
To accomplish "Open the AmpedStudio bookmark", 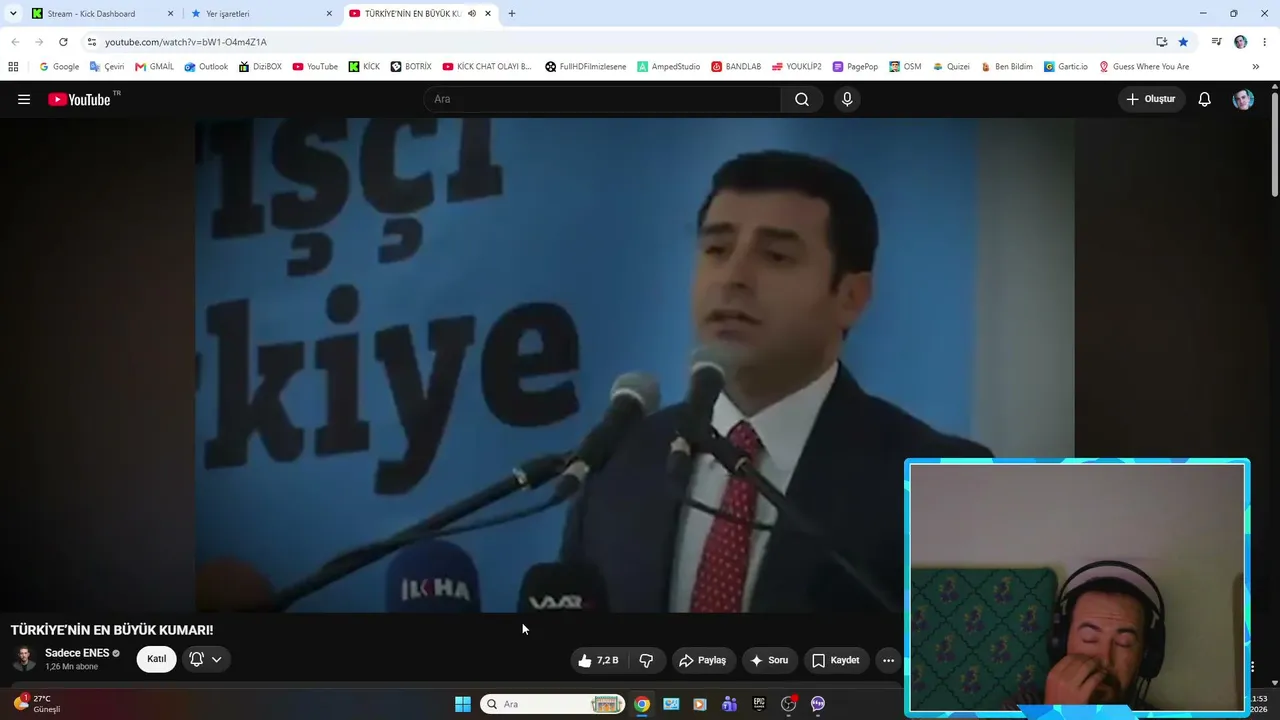I will (669, 67).
